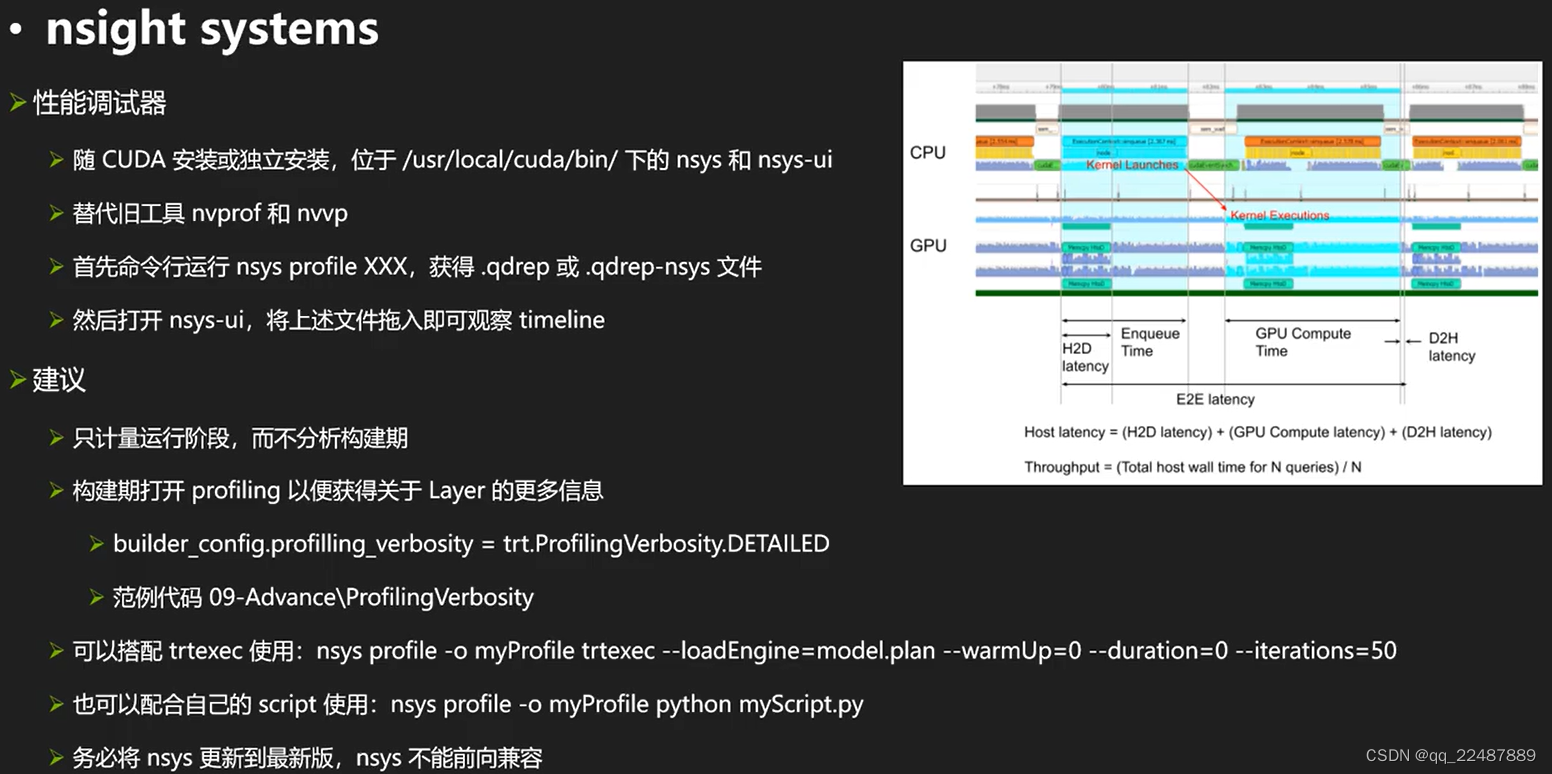
Task: Click the "python myScript.py" command line
Action: coord(468,704)
